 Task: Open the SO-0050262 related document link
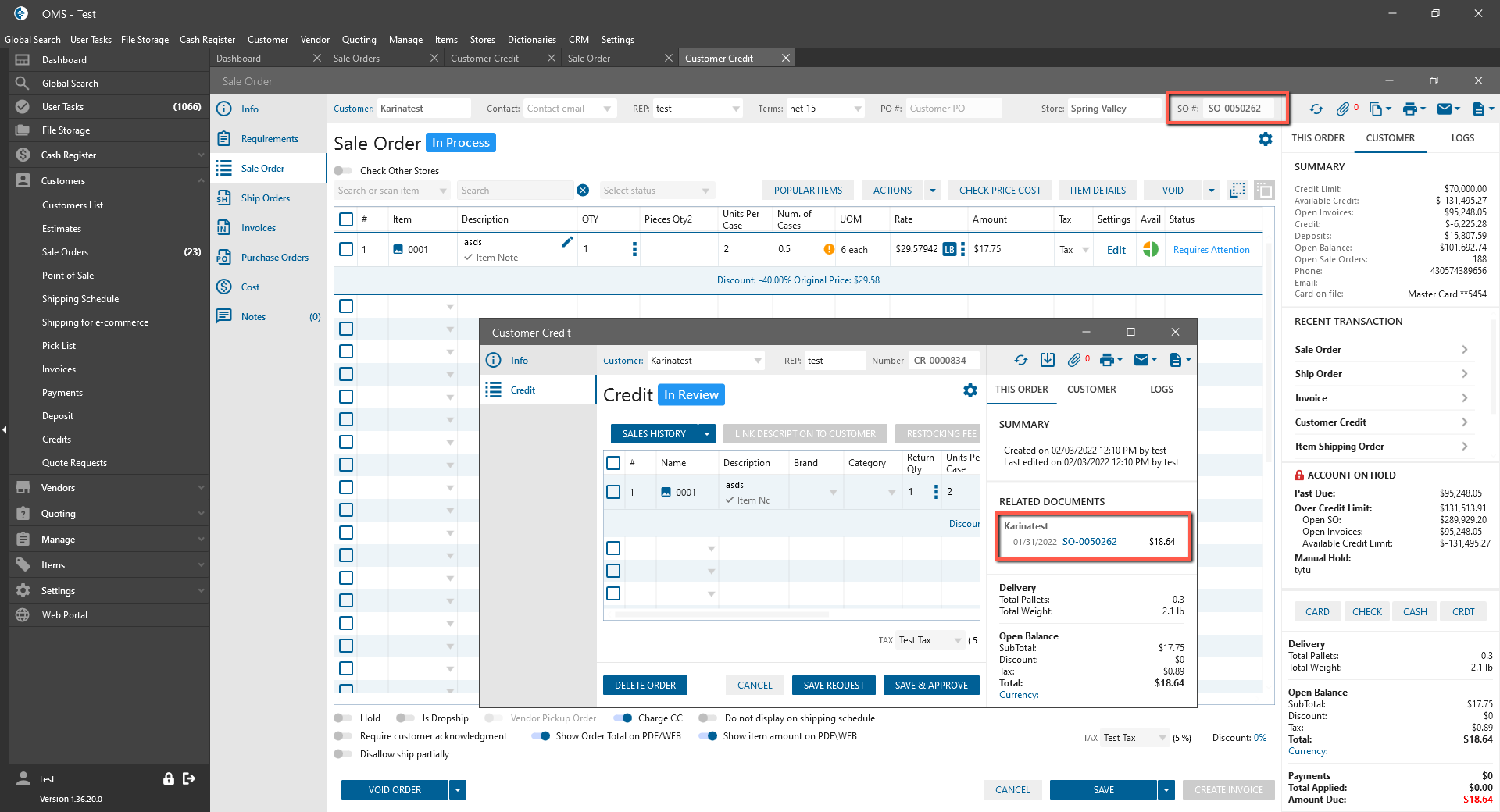1089,542
